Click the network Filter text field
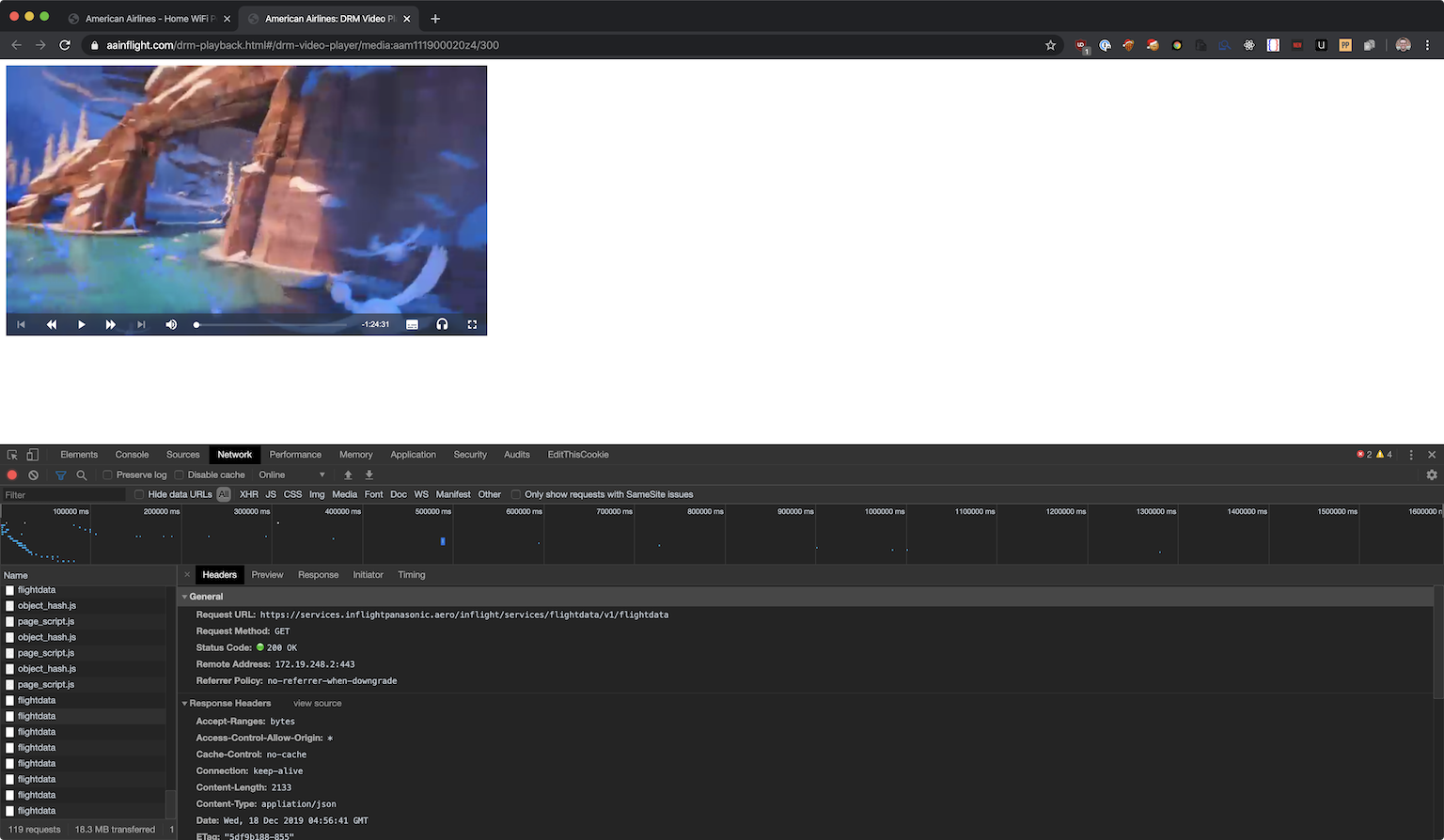This screenshot has height=840, width=1444. [x=64, y=495]
